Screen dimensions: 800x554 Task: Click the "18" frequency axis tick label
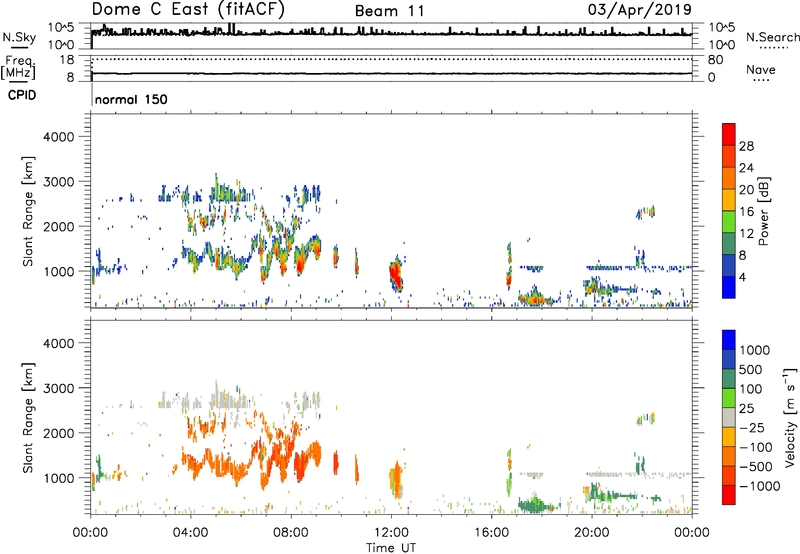67,60
